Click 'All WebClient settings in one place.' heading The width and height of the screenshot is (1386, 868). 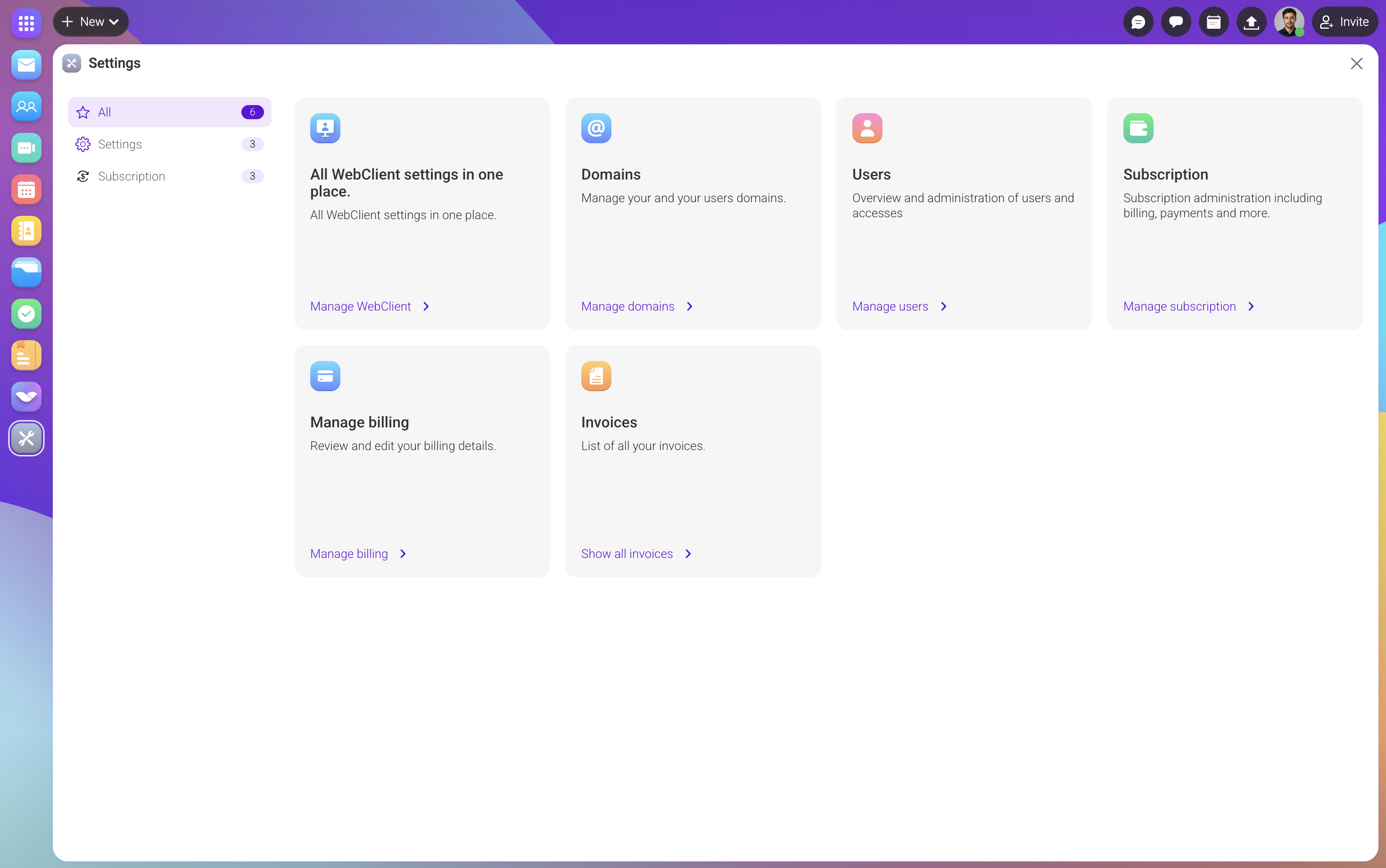[406, 183]
